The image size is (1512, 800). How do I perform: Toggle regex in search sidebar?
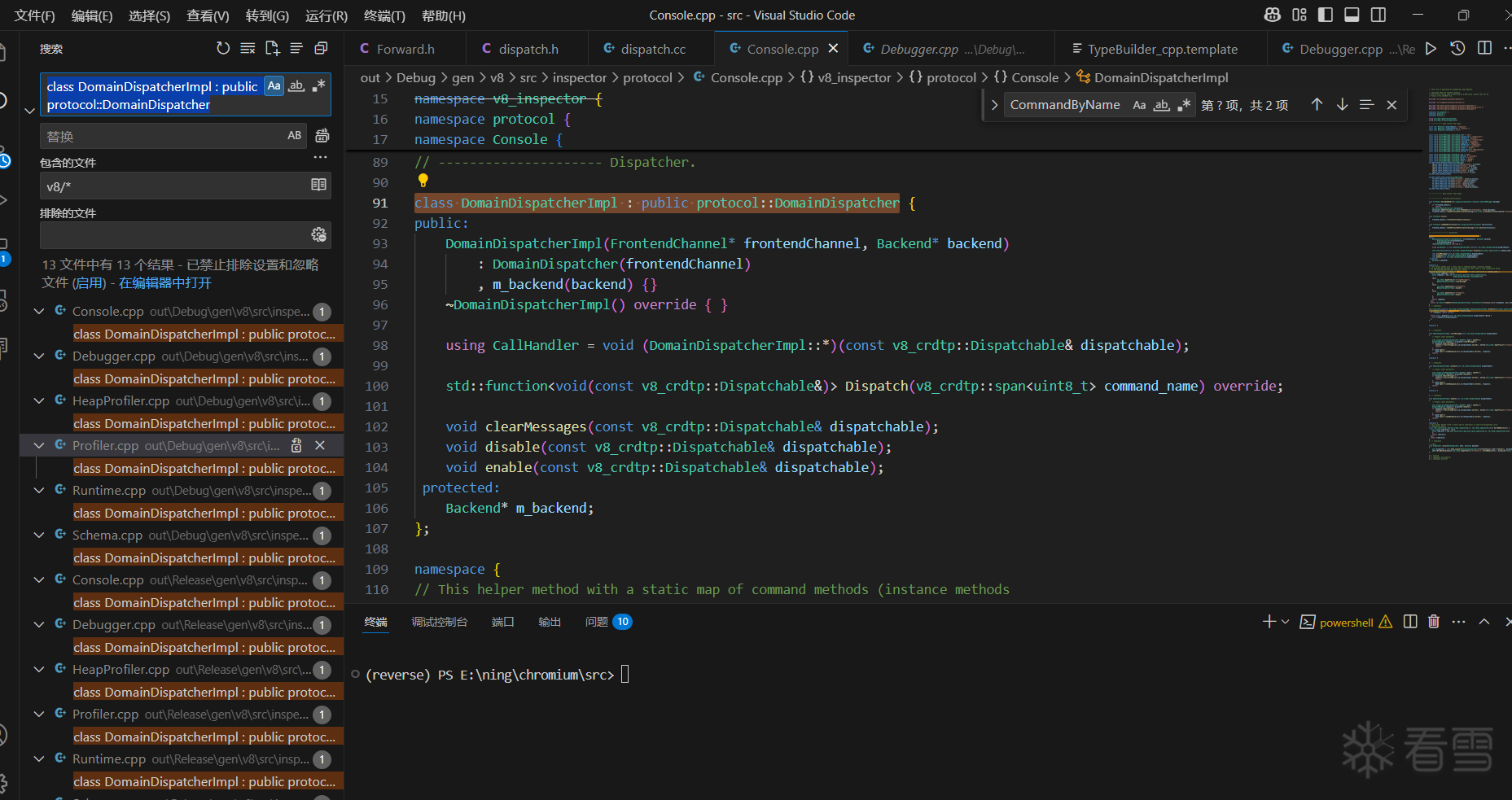tap(318, 86)
